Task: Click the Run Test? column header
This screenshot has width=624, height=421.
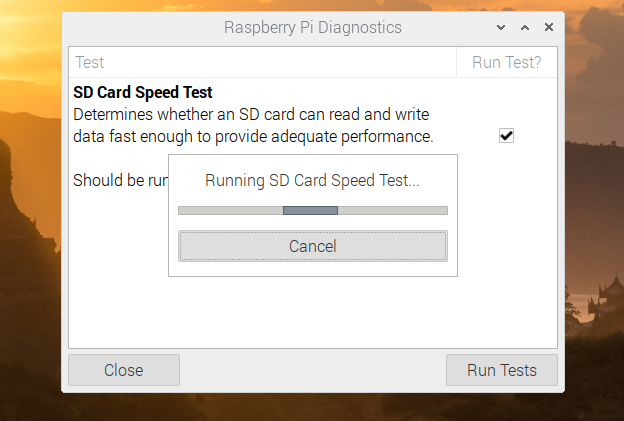Action: coord(507,62)
